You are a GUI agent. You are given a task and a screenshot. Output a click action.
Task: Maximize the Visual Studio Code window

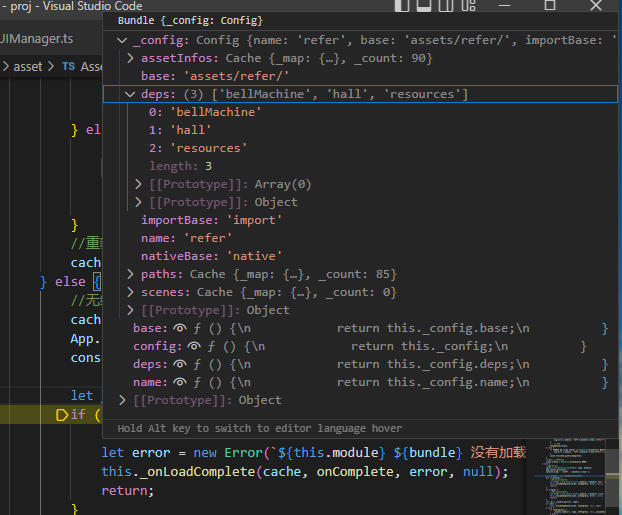[x=550, y=5]
